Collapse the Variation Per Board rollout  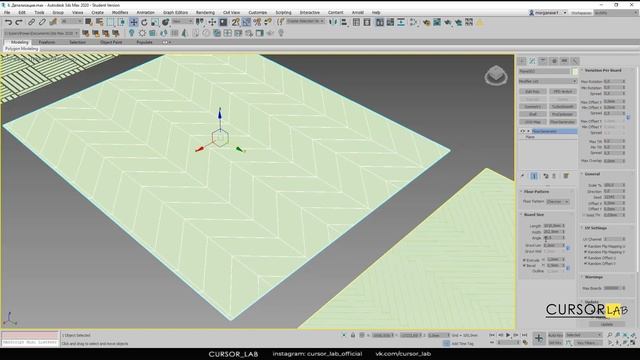[602, 70]
